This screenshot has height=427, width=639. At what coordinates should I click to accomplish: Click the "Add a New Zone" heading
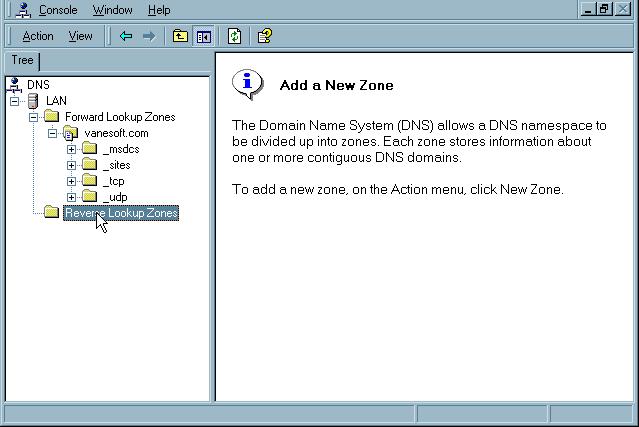(x=337, y=85)
